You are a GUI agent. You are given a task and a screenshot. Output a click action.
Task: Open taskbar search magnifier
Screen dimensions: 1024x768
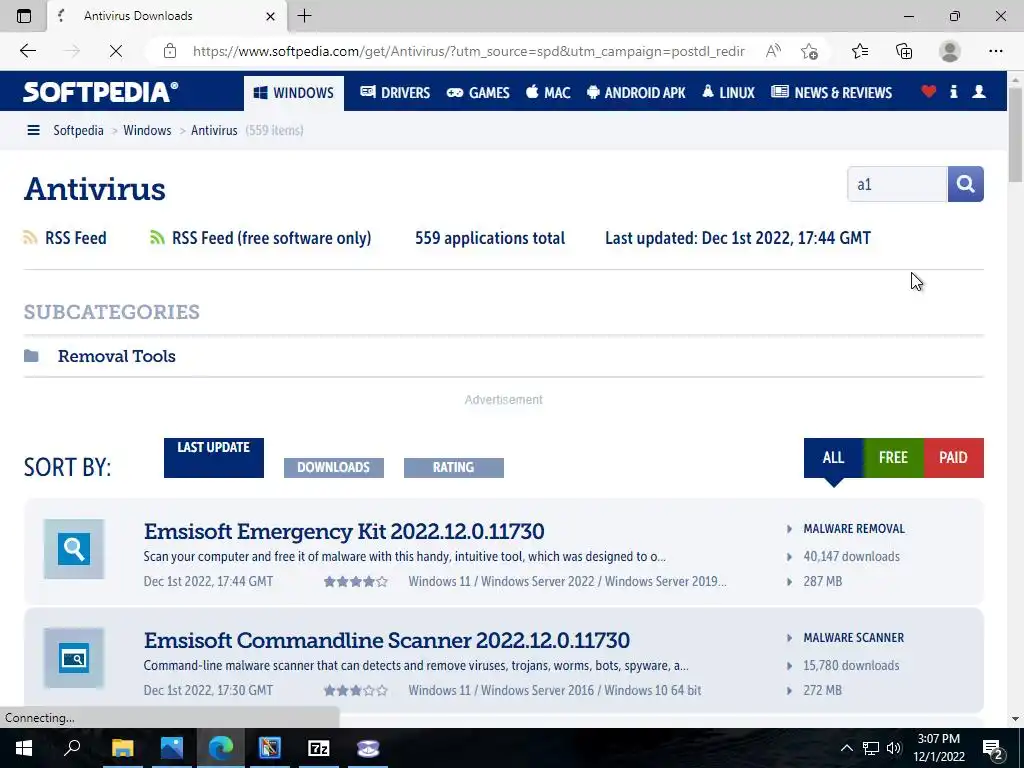click(x=72, y=748)
